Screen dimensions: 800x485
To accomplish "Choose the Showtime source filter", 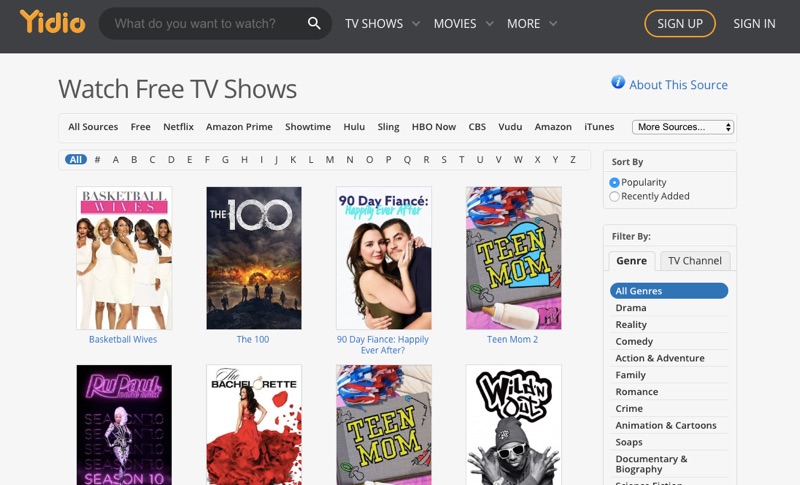I will (x=308, y=127).
